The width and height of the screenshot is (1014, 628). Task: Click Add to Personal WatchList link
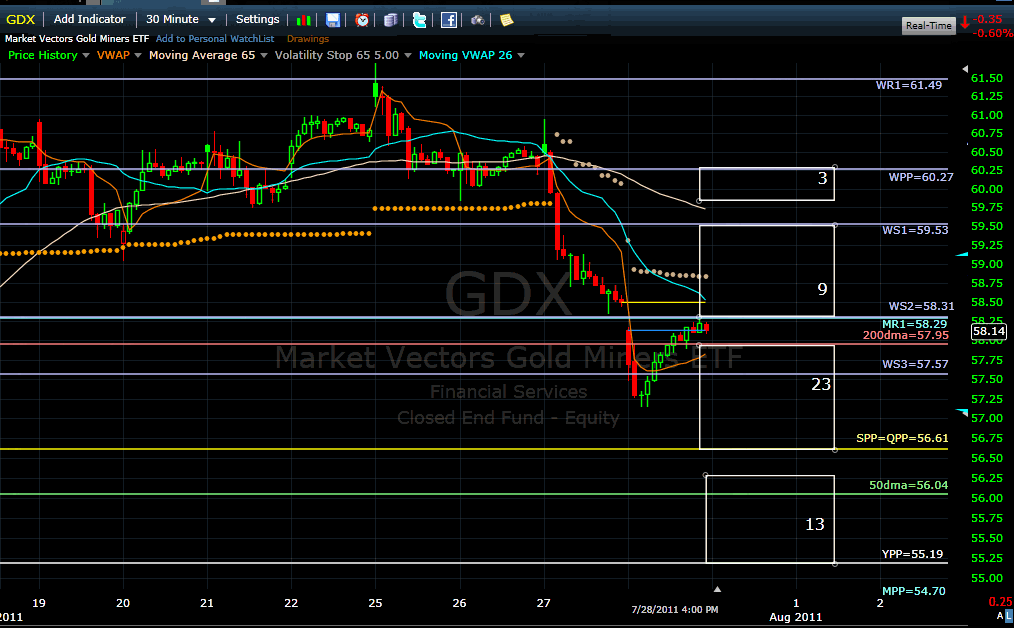(215, 39)
